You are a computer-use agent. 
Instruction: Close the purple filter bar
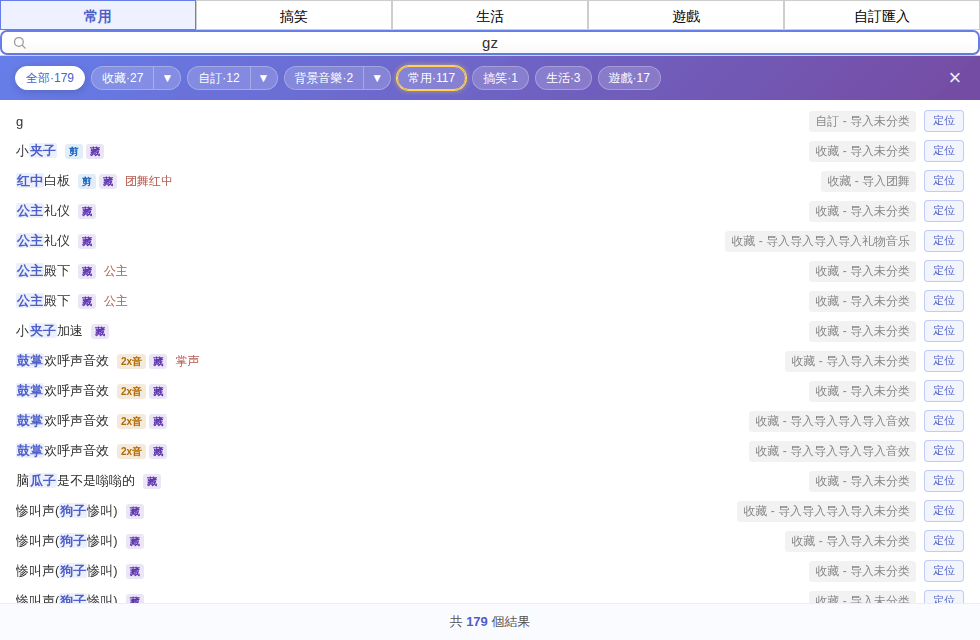[x=954, y=78]
